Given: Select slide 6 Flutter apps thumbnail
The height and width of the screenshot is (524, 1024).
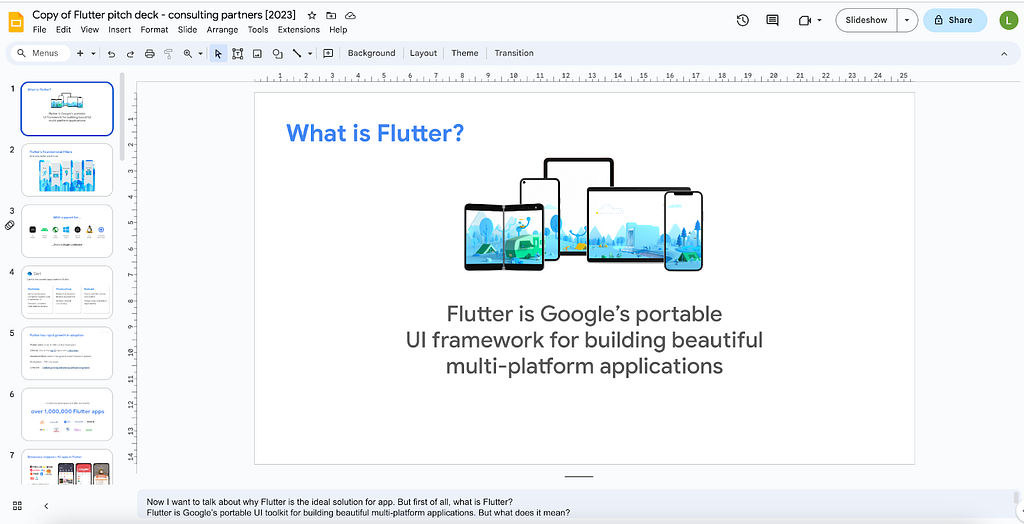Looking at the screenshot, I should tap(67, 414).
